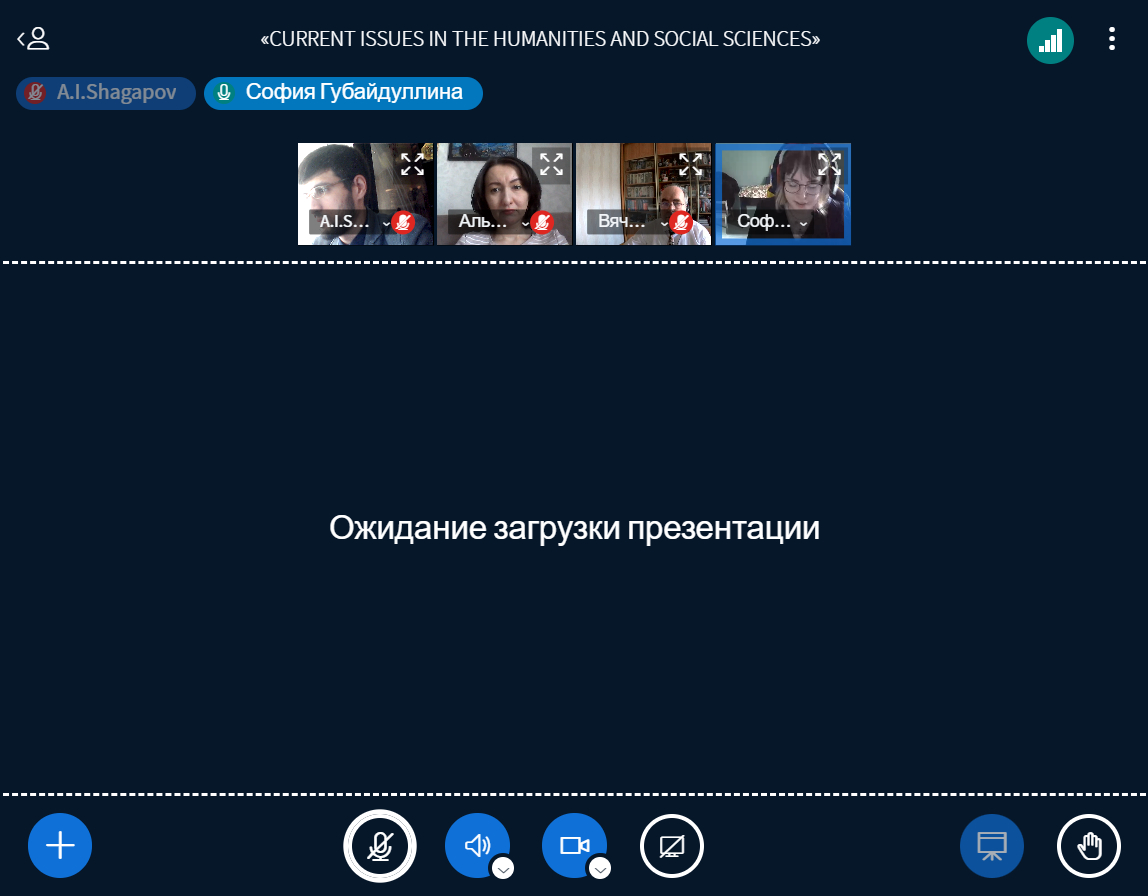Viewport: 1148px width, 896px height.
Task: Fullscreen the Соф... webcam video
Action: pyautogui.click(x=829, y=164)
